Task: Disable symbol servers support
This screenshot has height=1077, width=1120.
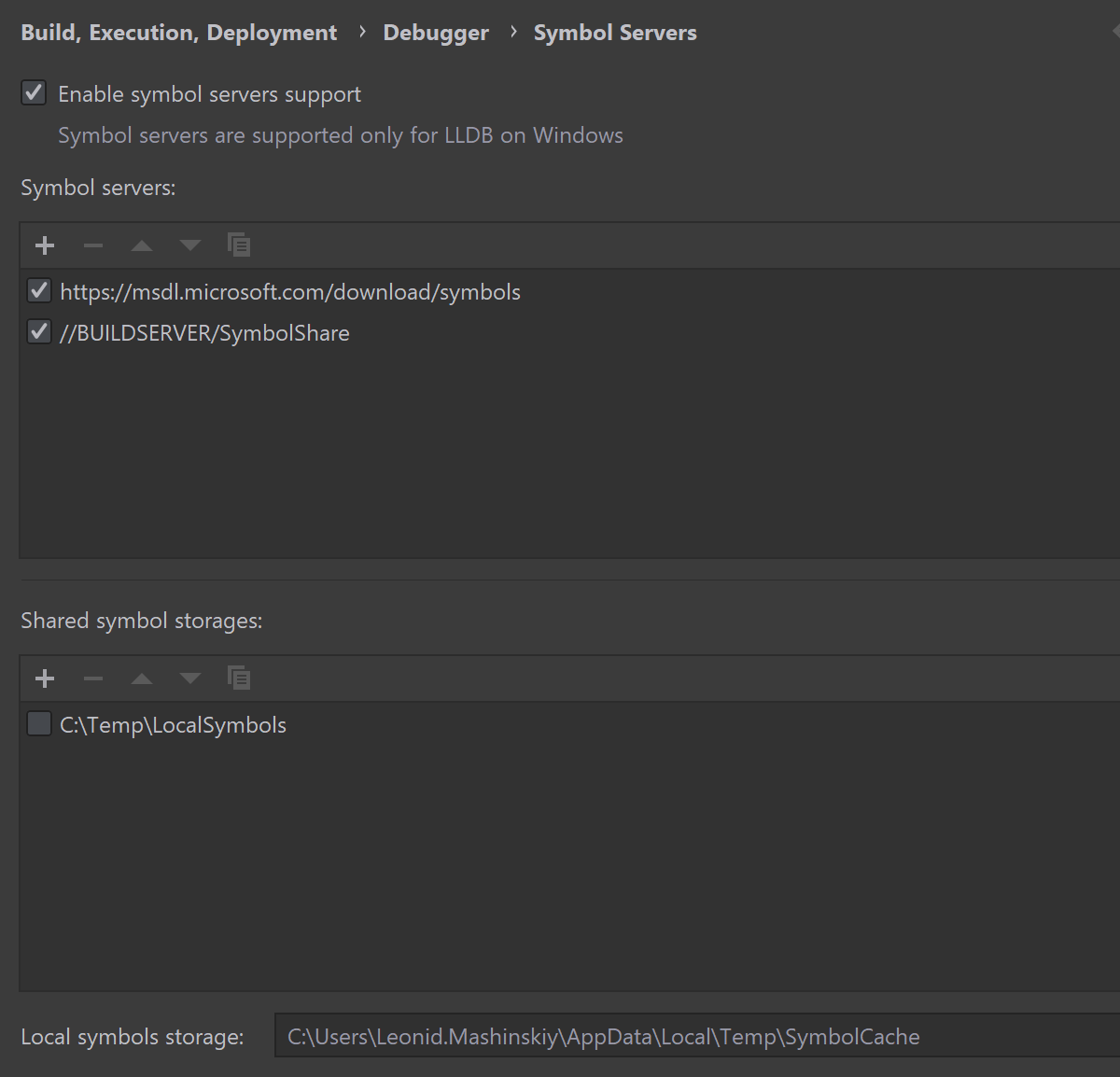Action: 33,92
